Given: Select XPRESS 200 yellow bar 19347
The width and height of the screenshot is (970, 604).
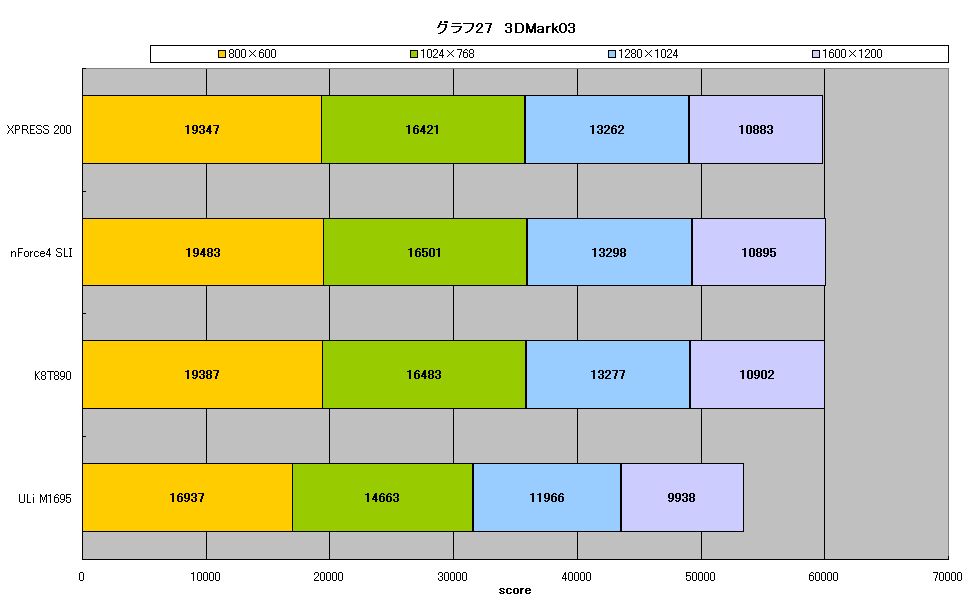Looking at the screenshot, I should point(202,129).
